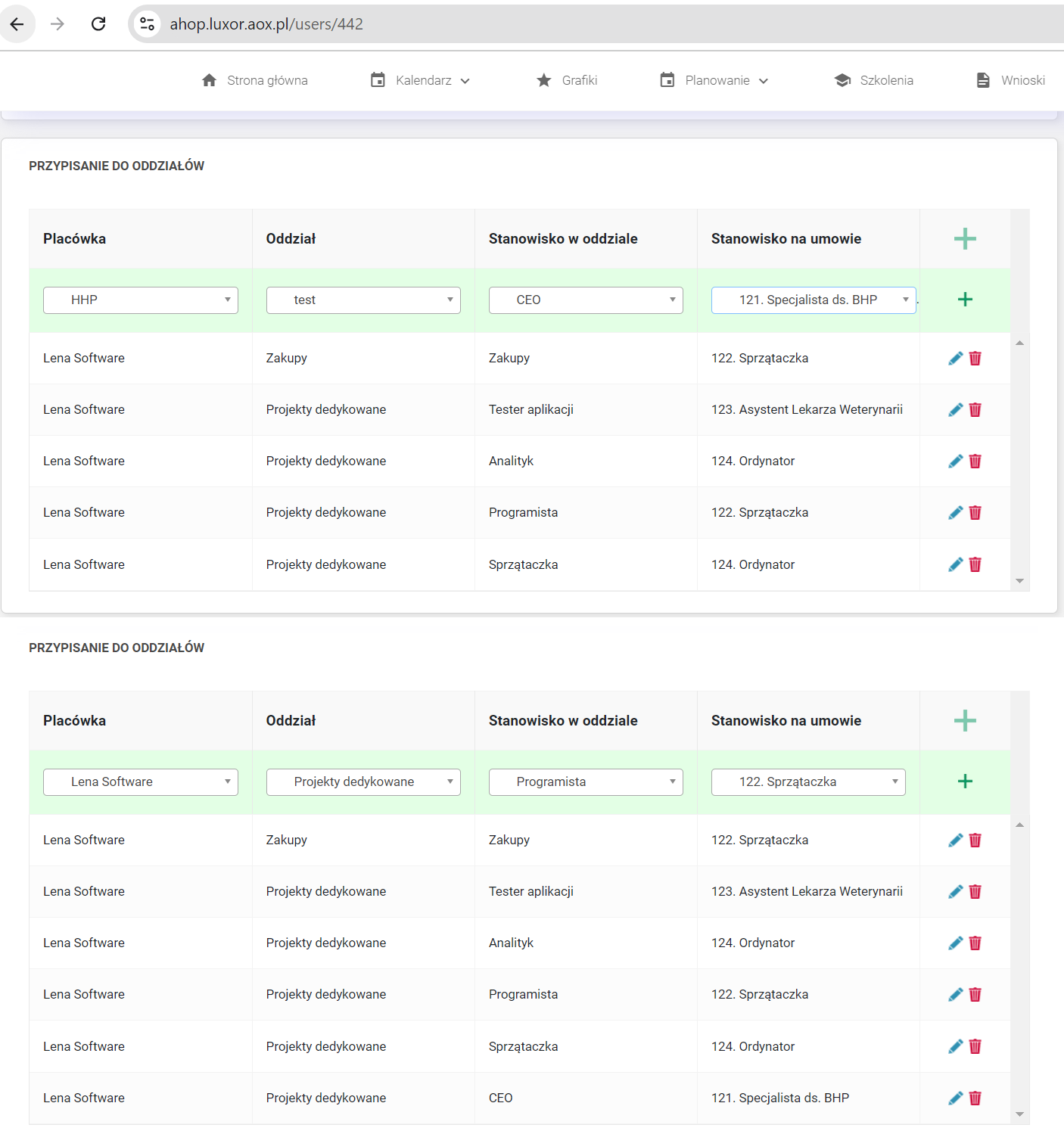1064x1131 pixels.
Task: Open the CEO Stanowisko w oddziale dropdown
Action: click(x=586, y=300)
